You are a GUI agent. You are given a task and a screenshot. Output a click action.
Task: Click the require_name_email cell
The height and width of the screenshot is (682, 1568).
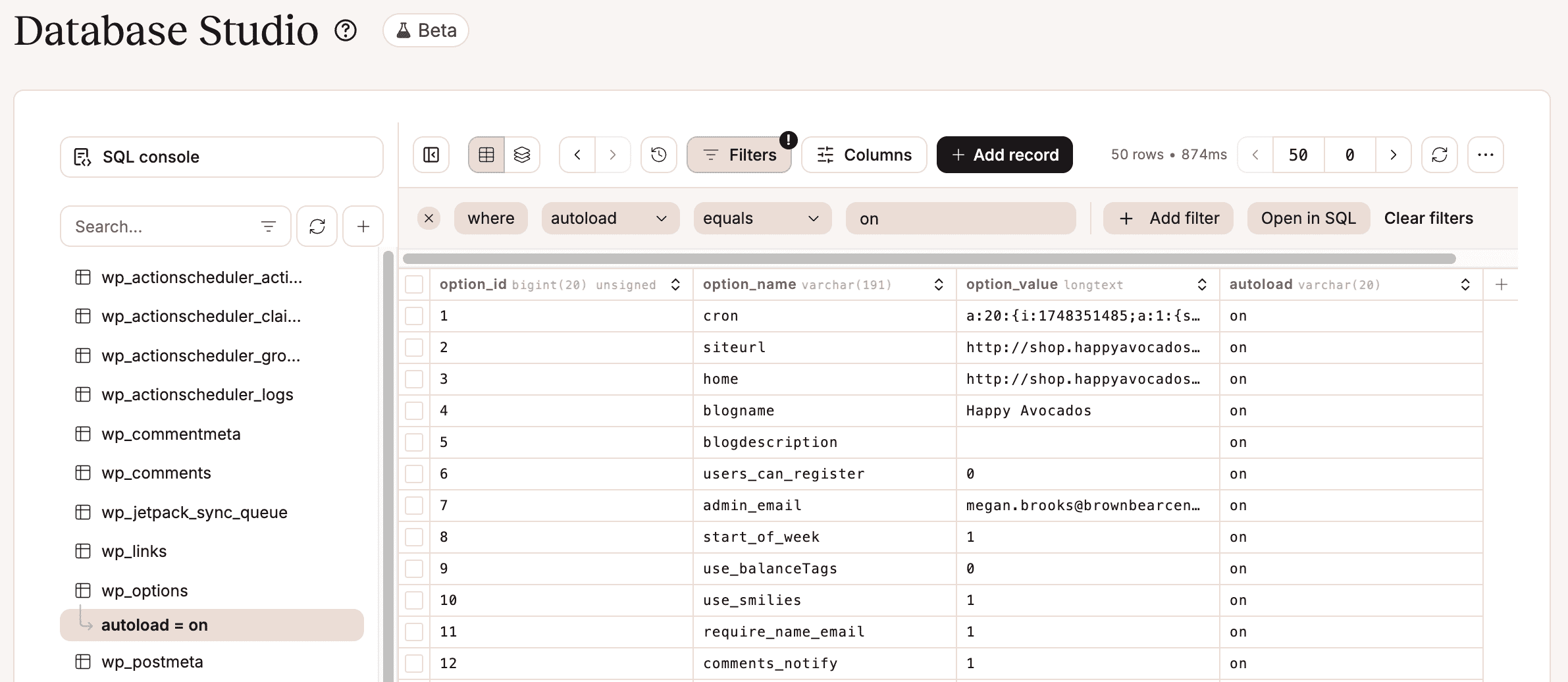pyautogui.click(x=825, y=632)
